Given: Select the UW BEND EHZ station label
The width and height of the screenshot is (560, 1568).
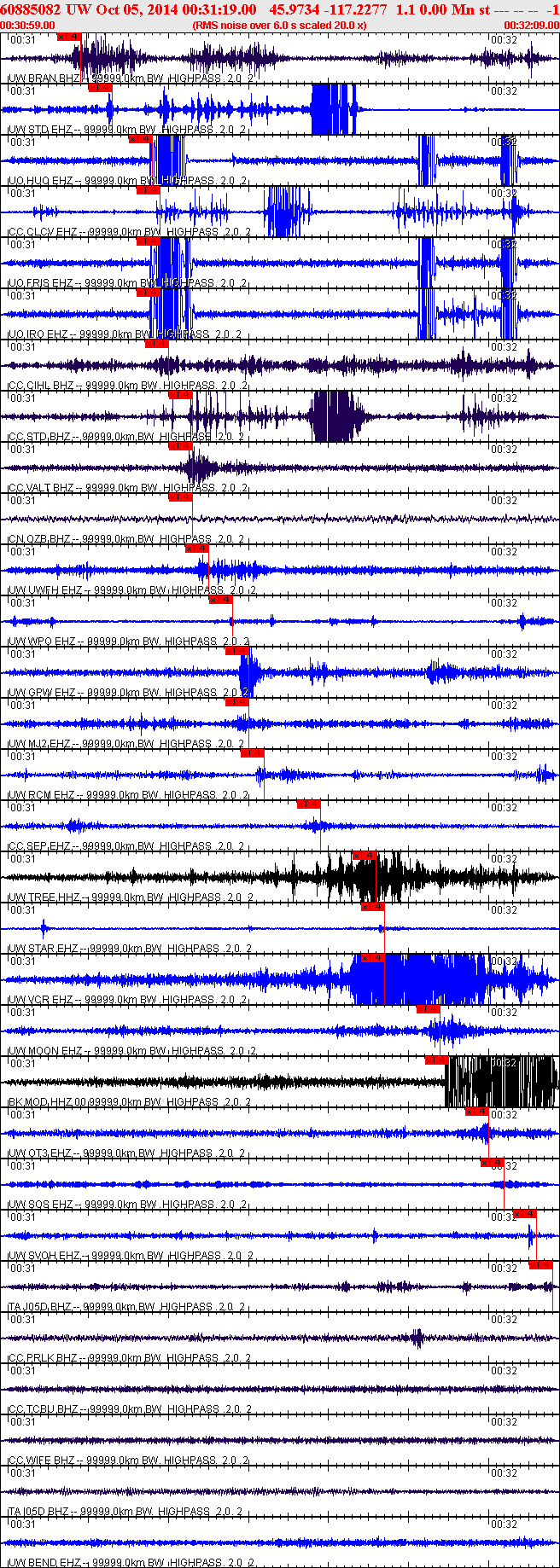Looking at the screenshot, I should click(43, 1563).
